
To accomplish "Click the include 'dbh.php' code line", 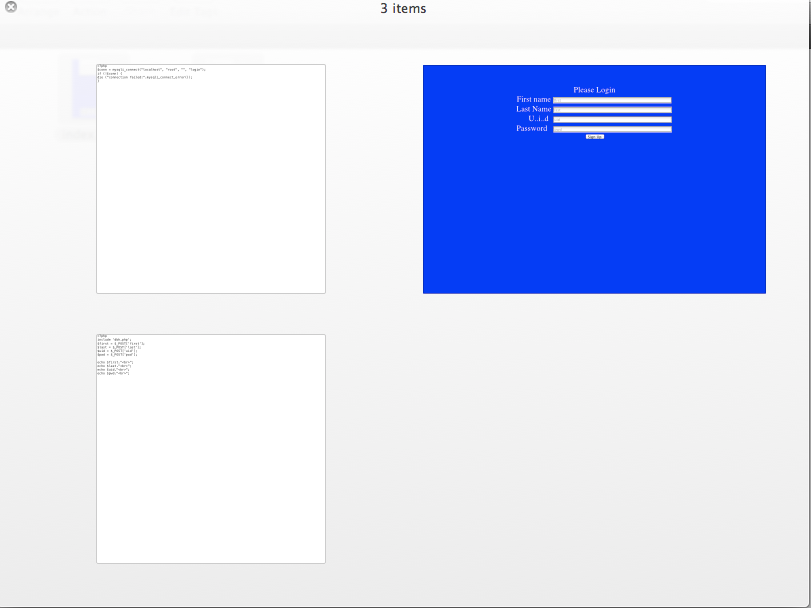I will tap(114, 340).
